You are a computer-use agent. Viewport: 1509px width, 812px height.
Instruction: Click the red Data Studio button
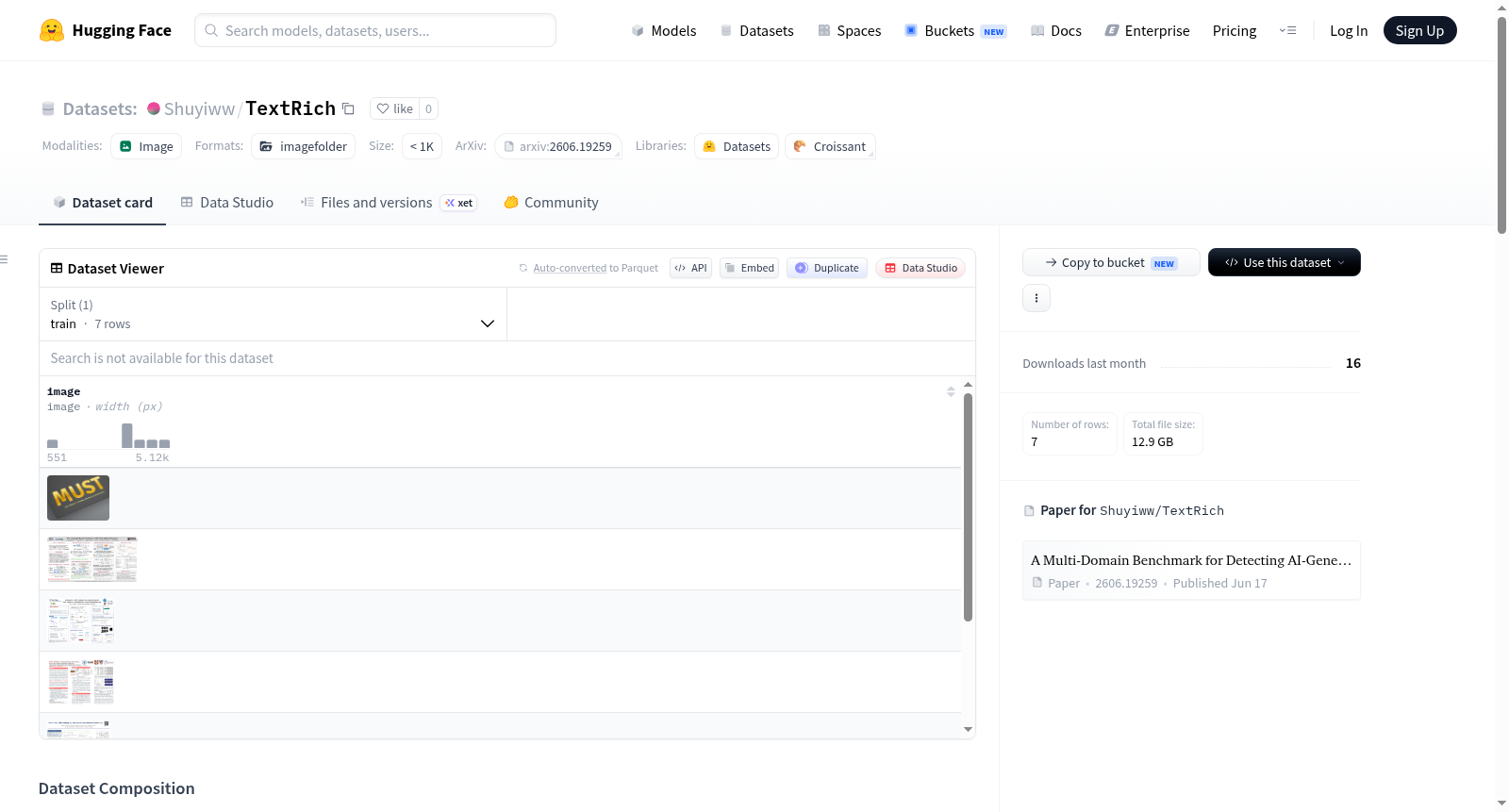point(920,268)
